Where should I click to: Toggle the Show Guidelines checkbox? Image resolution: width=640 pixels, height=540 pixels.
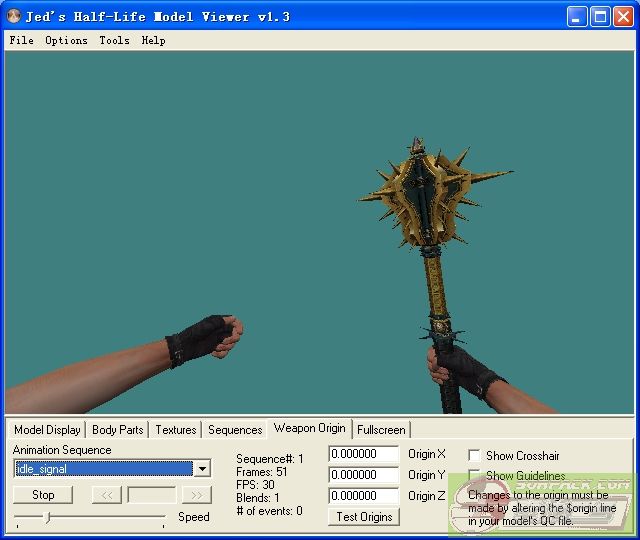[x=474, y=476]
